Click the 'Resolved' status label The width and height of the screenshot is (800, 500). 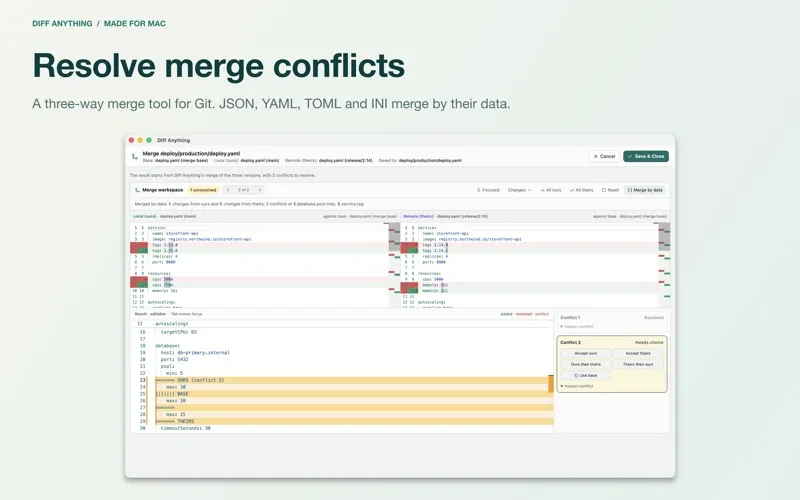click(x=654, y=317)
